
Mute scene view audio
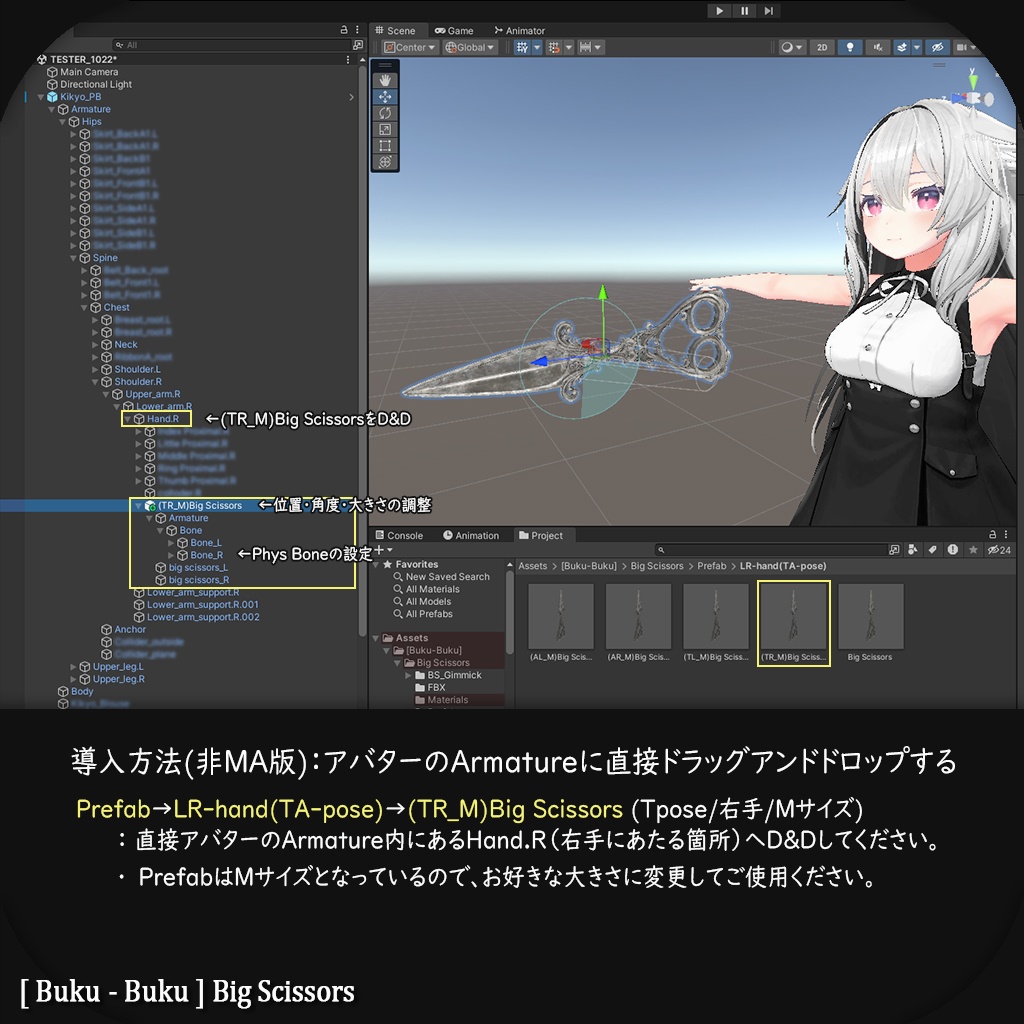click(879, 47)
